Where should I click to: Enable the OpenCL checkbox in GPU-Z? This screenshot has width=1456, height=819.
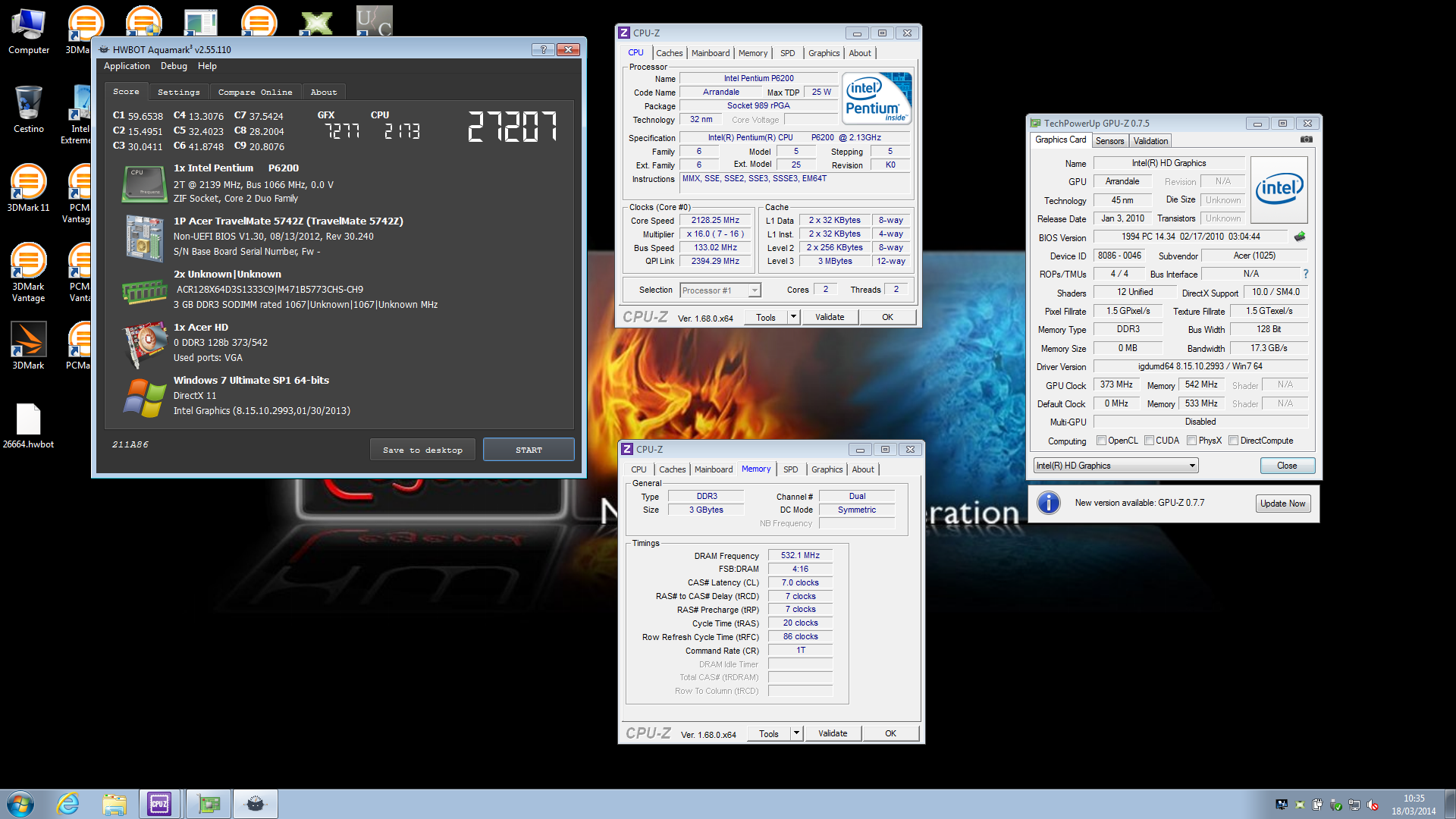(1101, 441)
